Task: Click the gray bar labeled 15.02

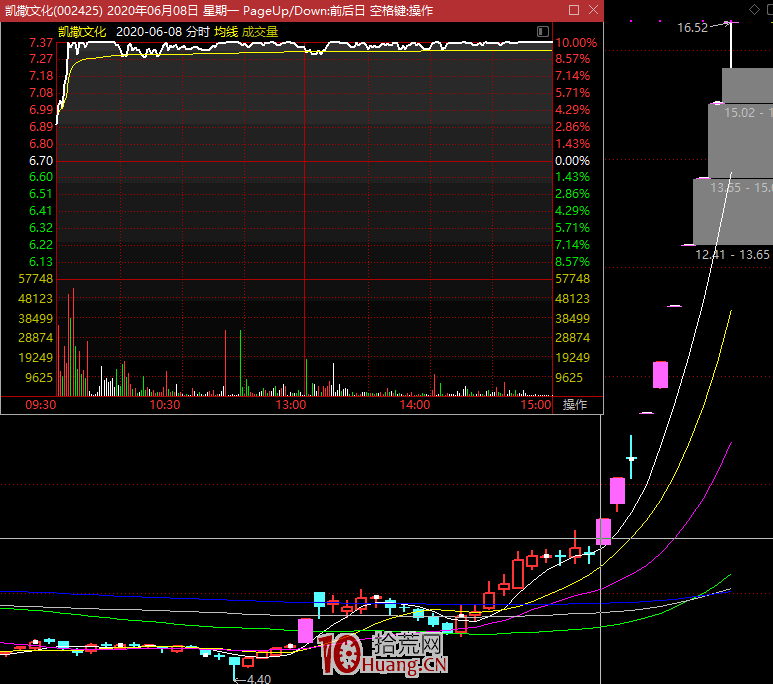Action: (740, 141)
